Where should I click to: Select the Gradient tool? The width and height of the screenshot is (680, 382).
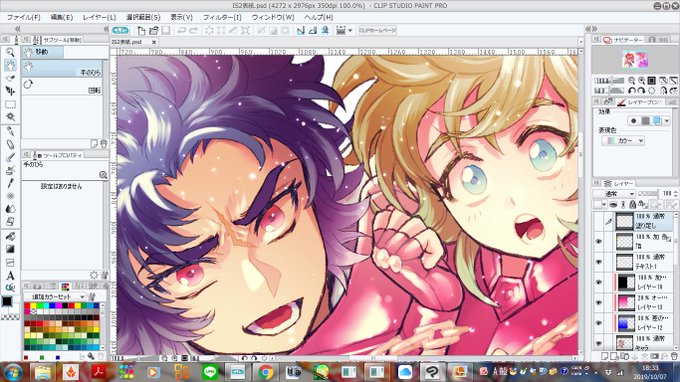10,249
